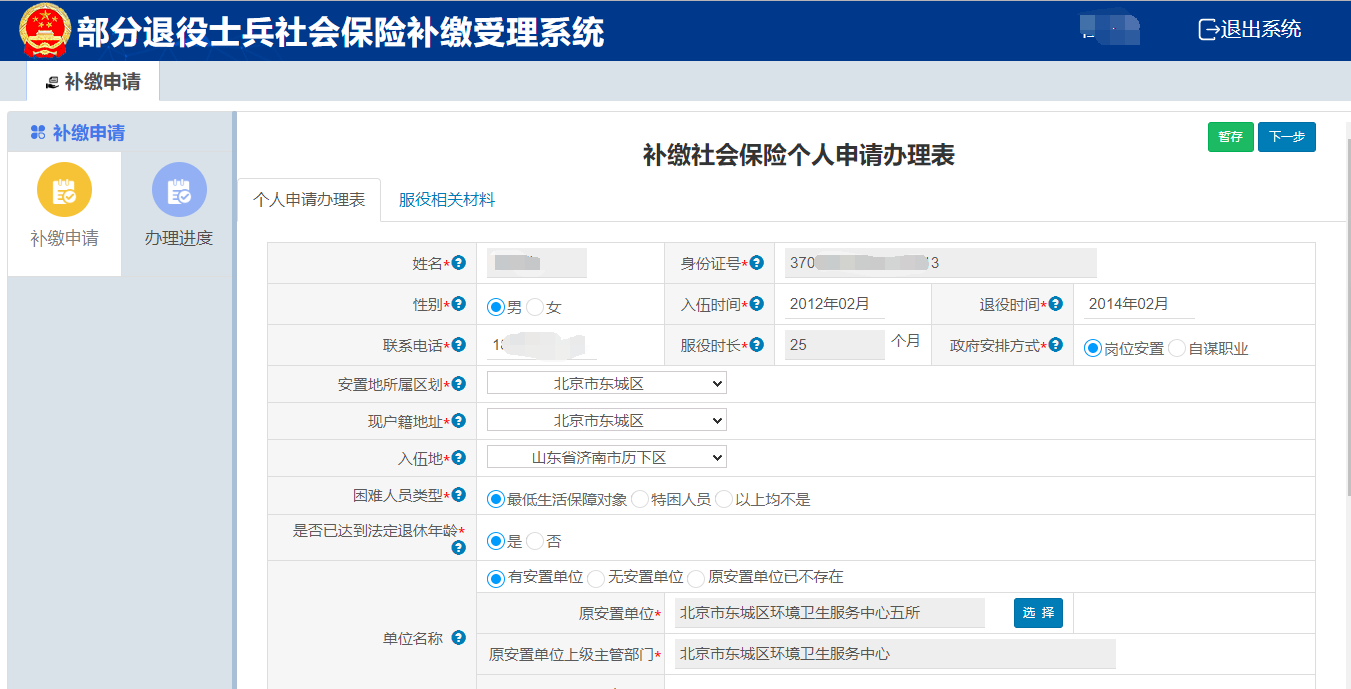The height and width of the screenshot is (689, 1351).
Task: Click help icon next to 困难人员类型
Action: click(x=459, y=494)
